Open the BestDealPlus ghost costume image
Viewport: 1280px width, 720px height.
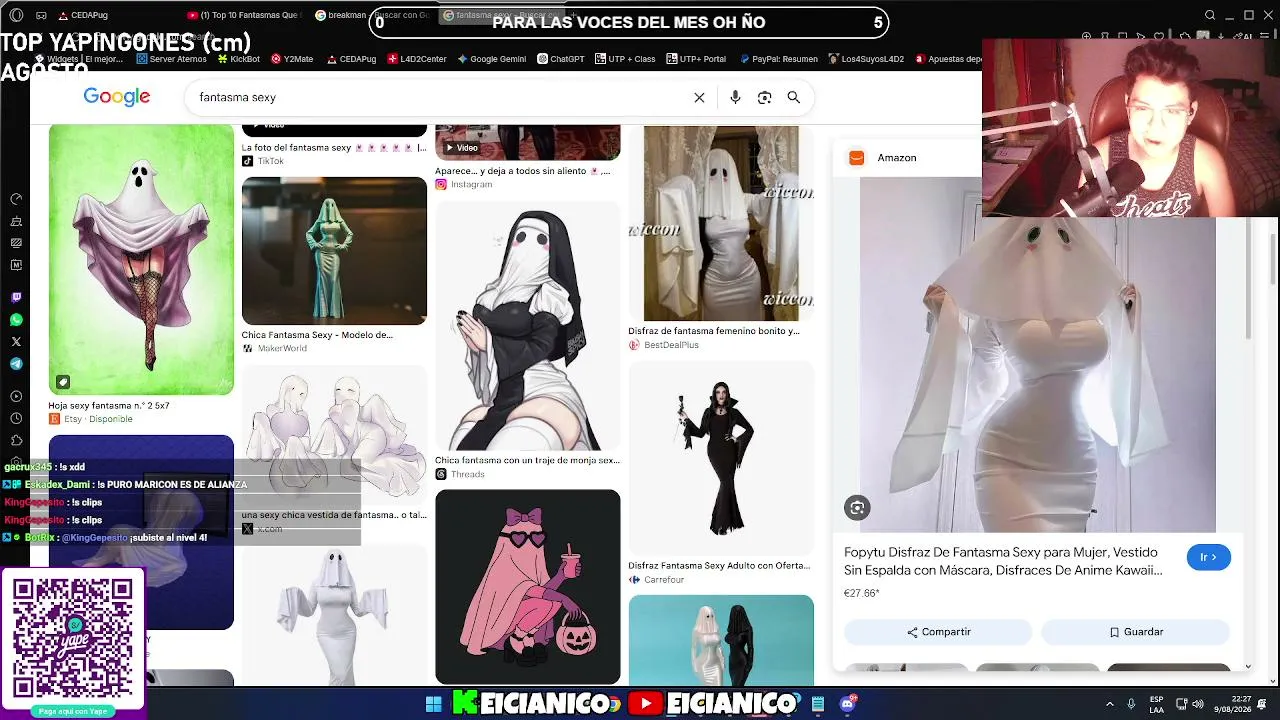[x=721, y=223]
